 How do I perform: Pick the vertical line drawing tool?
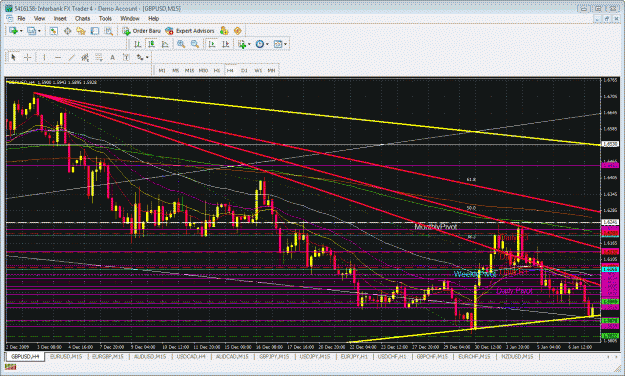pyautogui.click(x=44, y=57)
